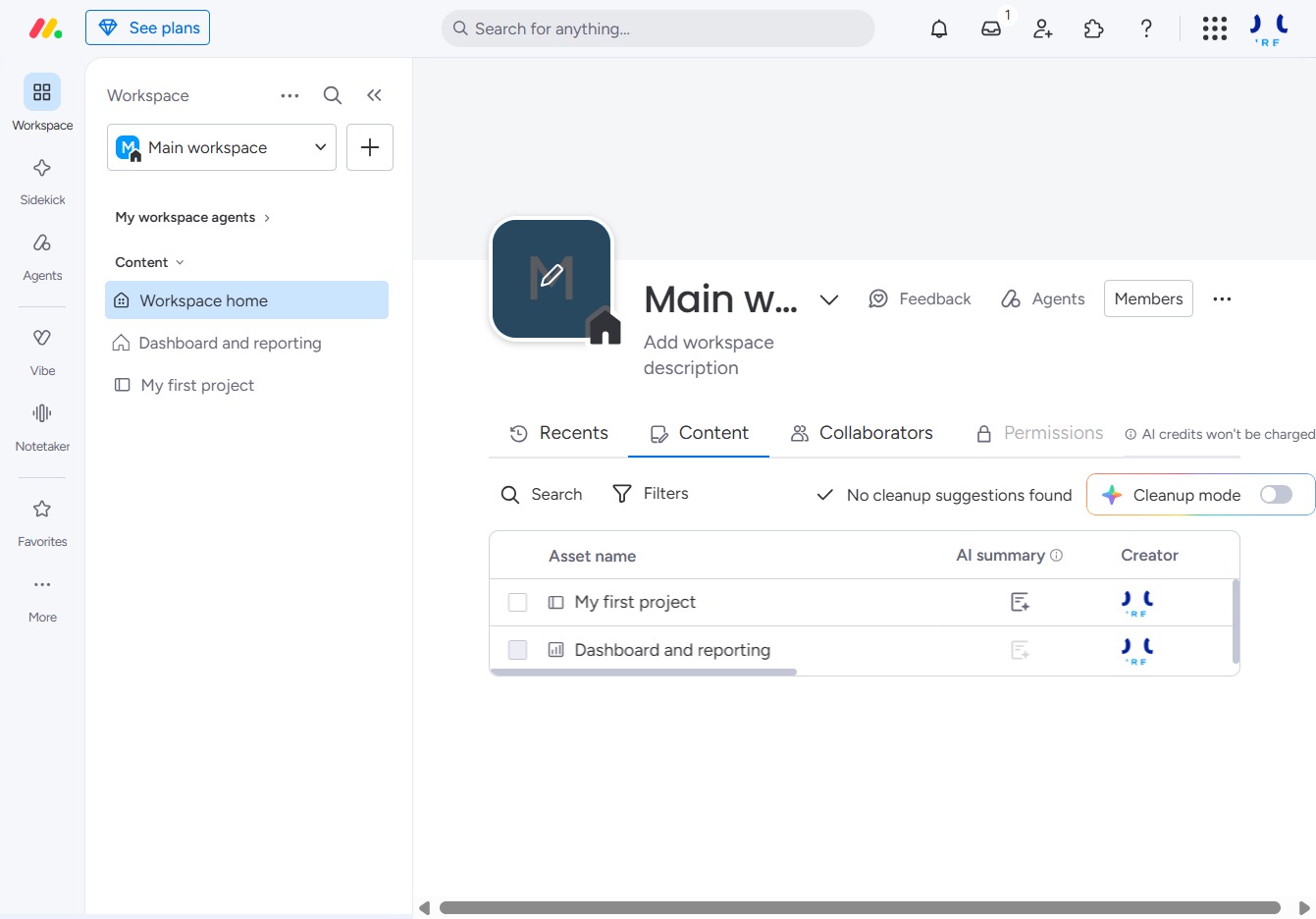Viewport: 1316px width, 919px height.
Task: Click the table horizontal scrollbar
Action: click(x=644, y=673)
